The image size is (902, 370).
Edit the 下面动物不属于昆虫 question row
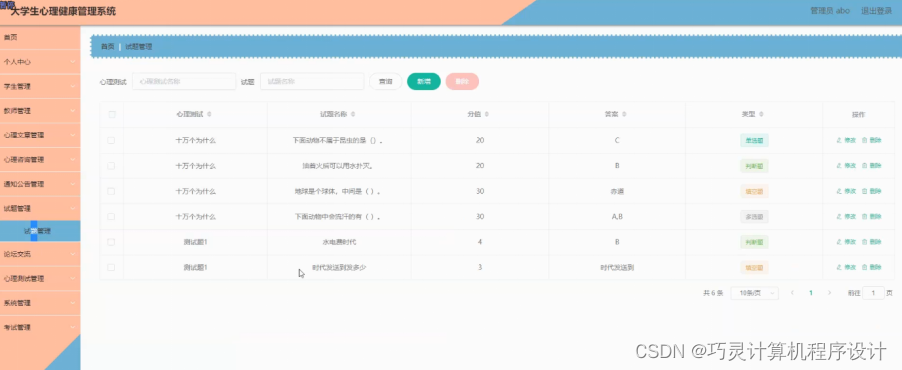[846, 140]
